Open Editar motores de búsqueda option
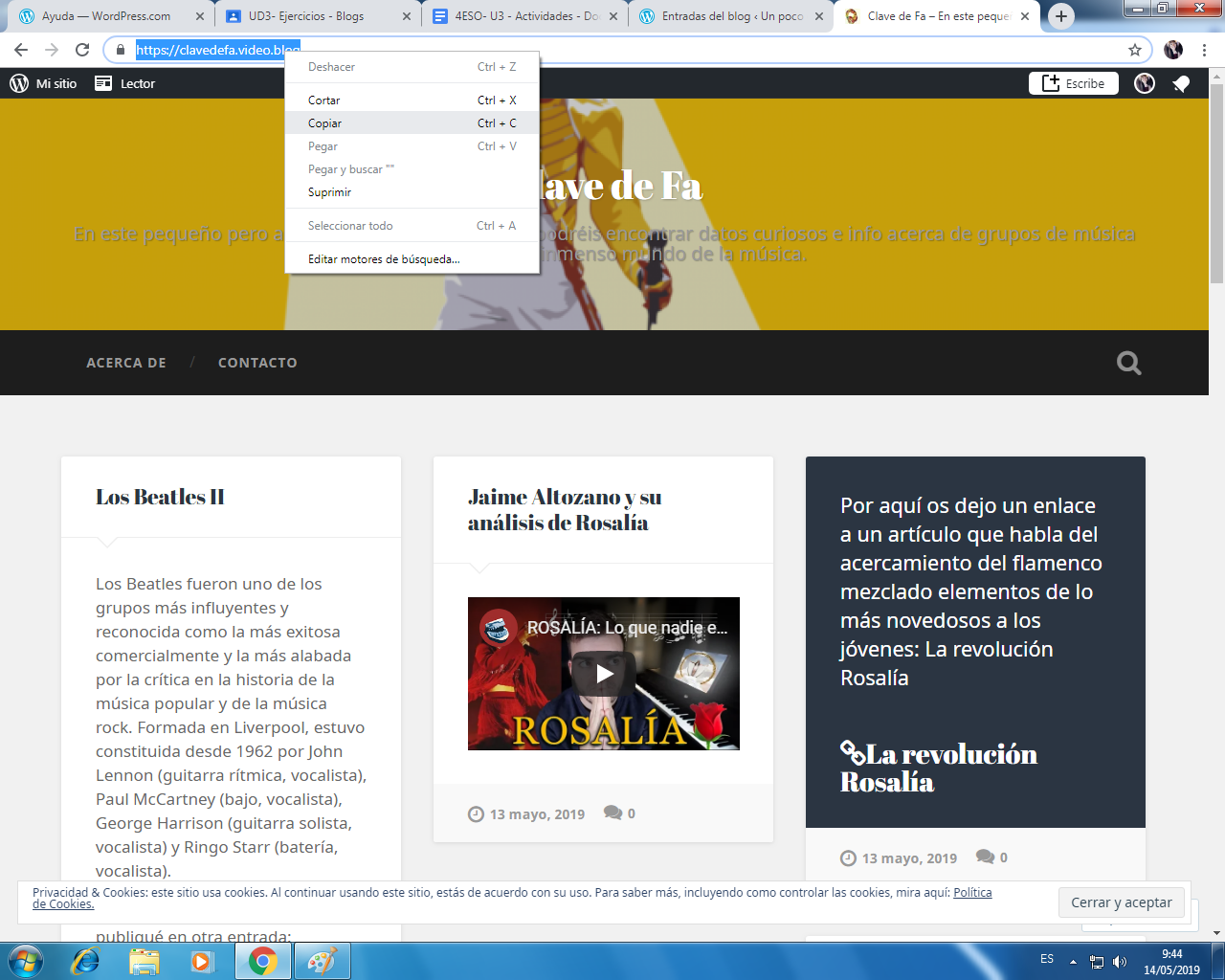1225x980 pixels. coord(384,259)
